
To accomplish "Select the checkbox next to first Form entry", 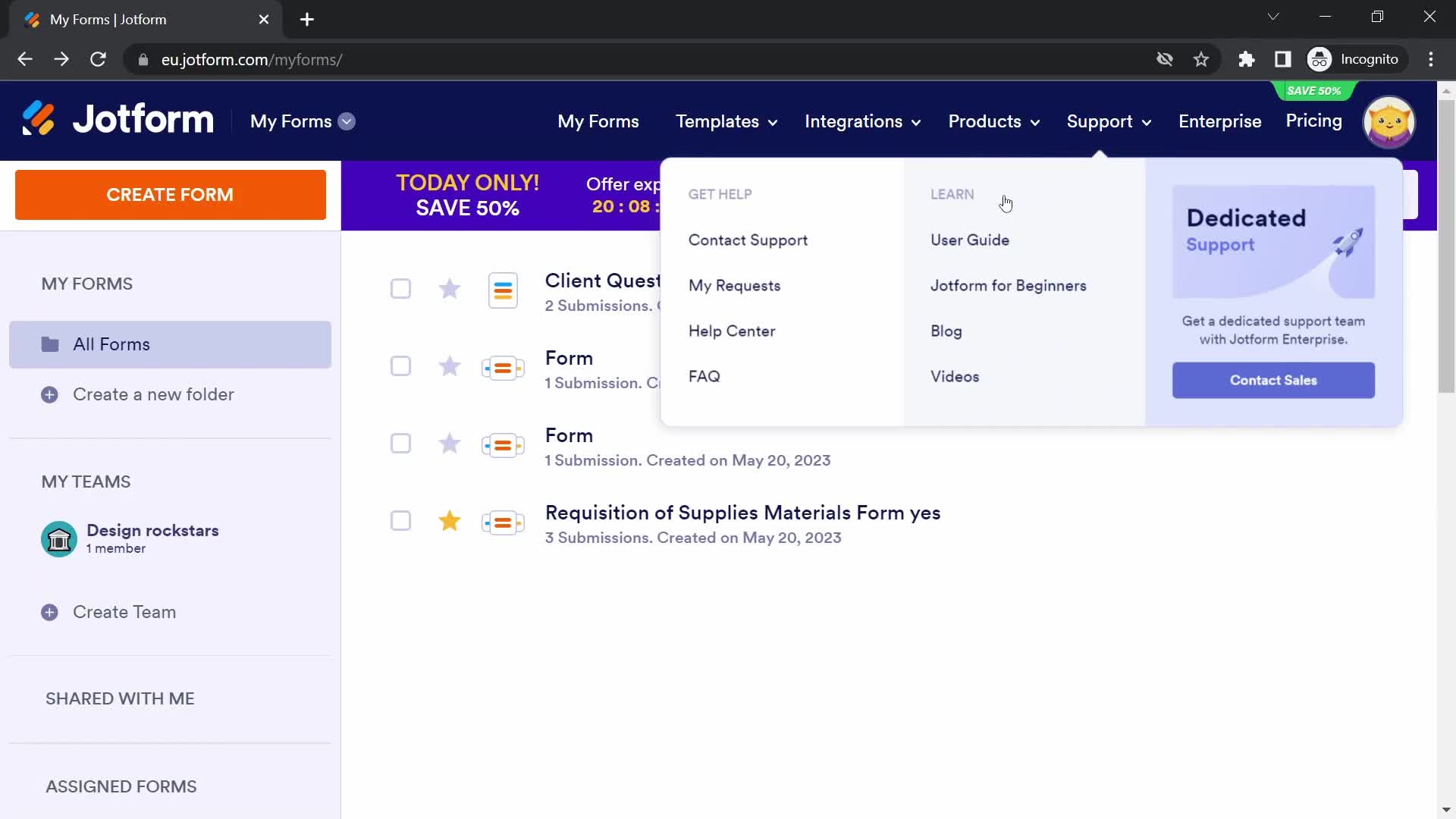I will 401,365.
